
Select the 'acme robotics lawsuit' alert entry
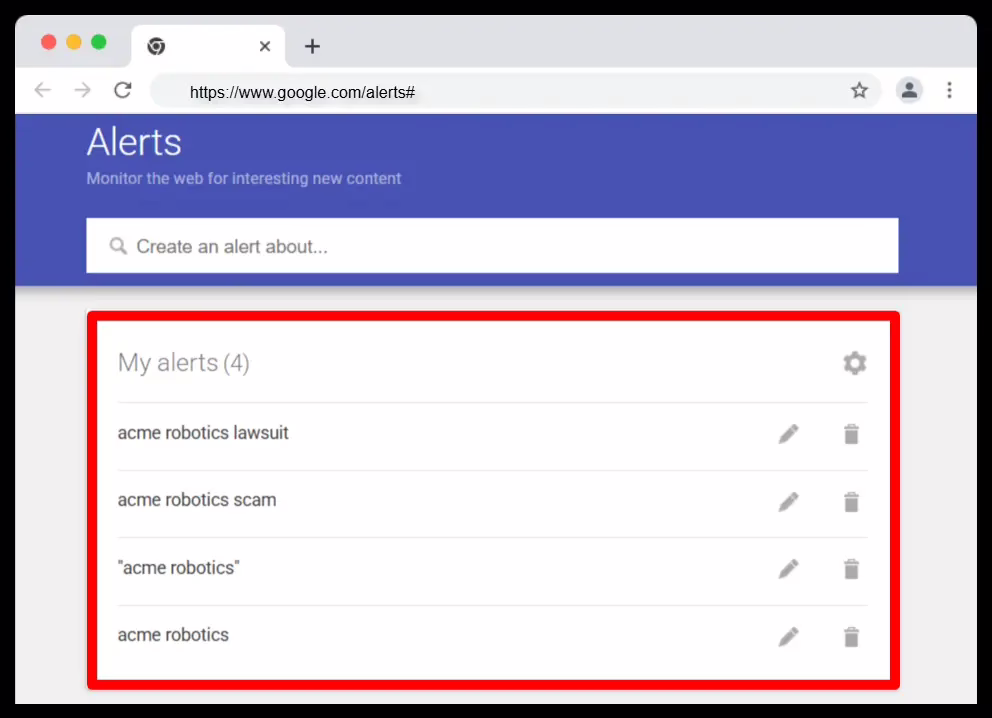tap(203, 433)
